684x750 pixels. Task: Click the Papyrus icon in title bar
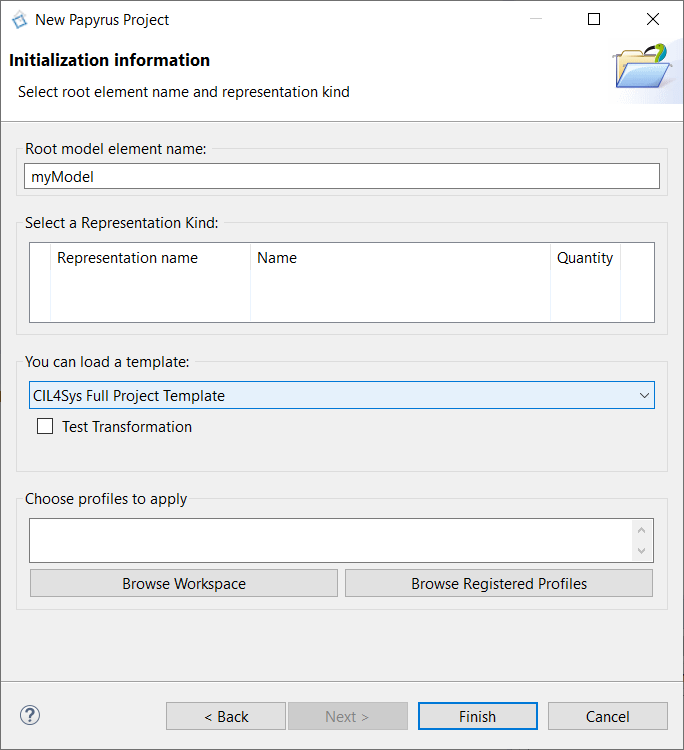[x=20, y=20]
